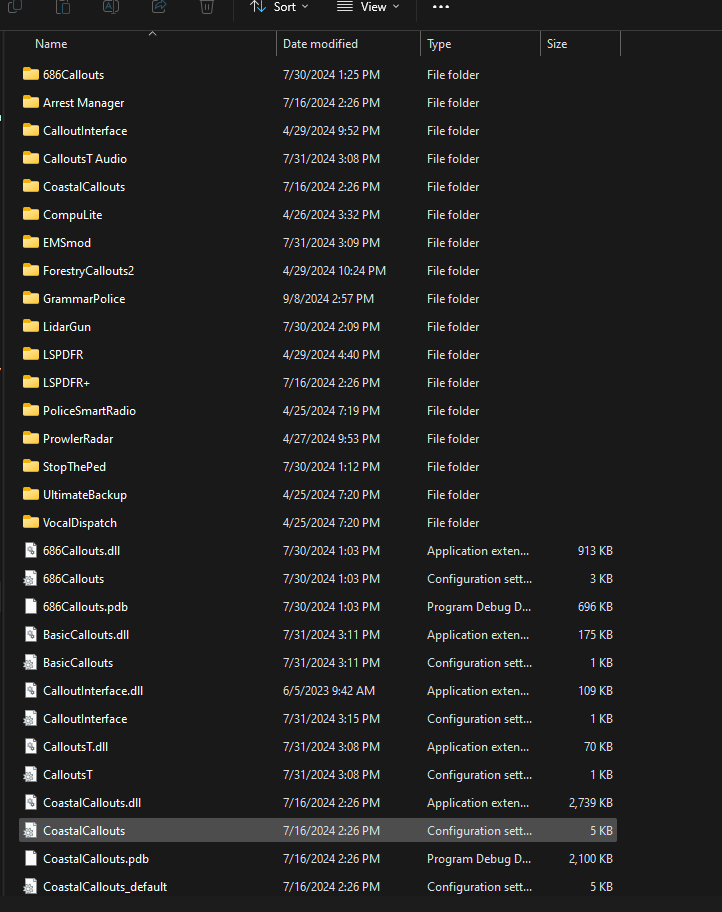722x912 pixels.
Task: Click the 913 KB size cell
Action: pos(595,551)
